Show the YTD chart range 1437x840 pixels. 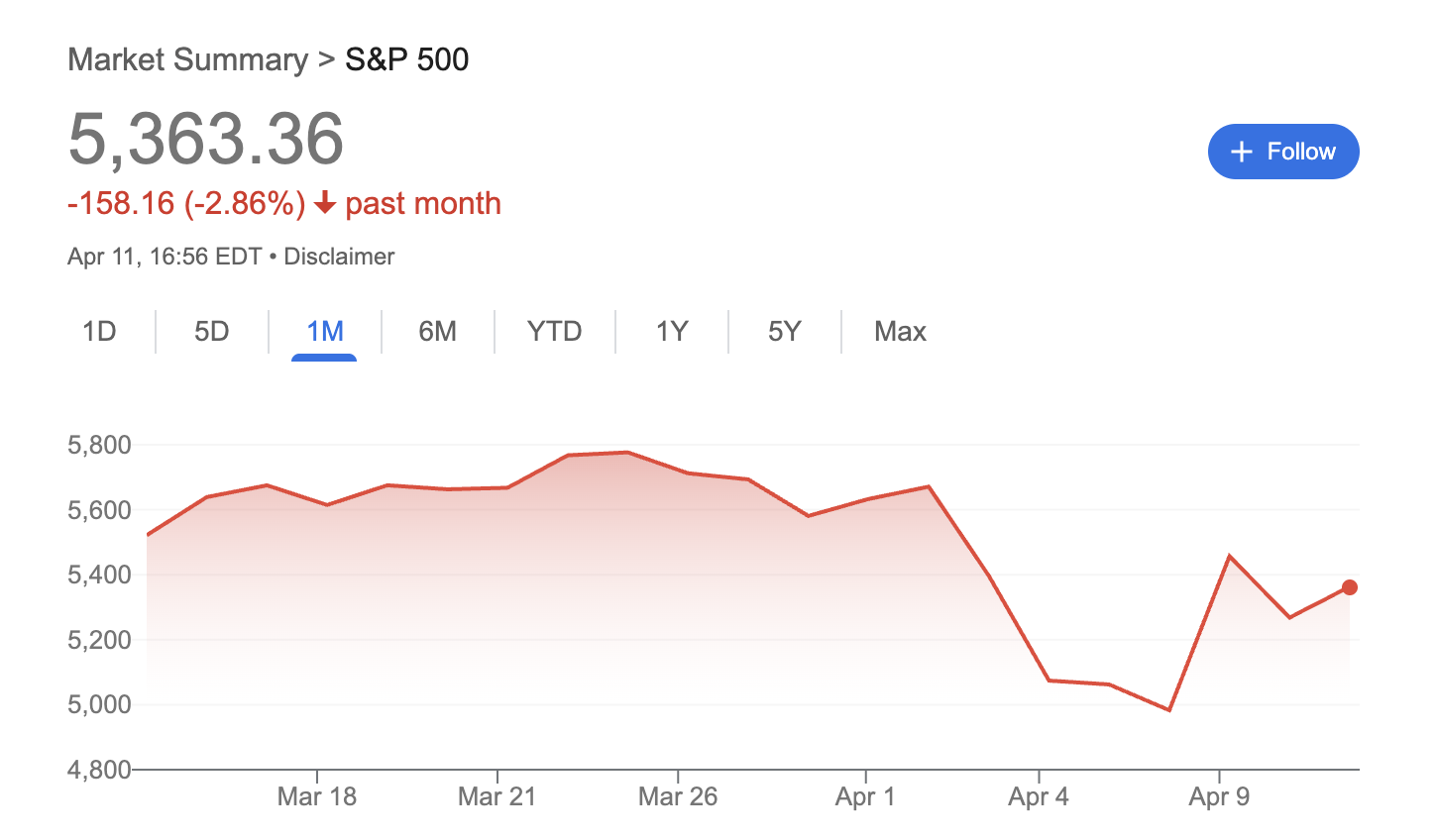(x=554, y=331)
